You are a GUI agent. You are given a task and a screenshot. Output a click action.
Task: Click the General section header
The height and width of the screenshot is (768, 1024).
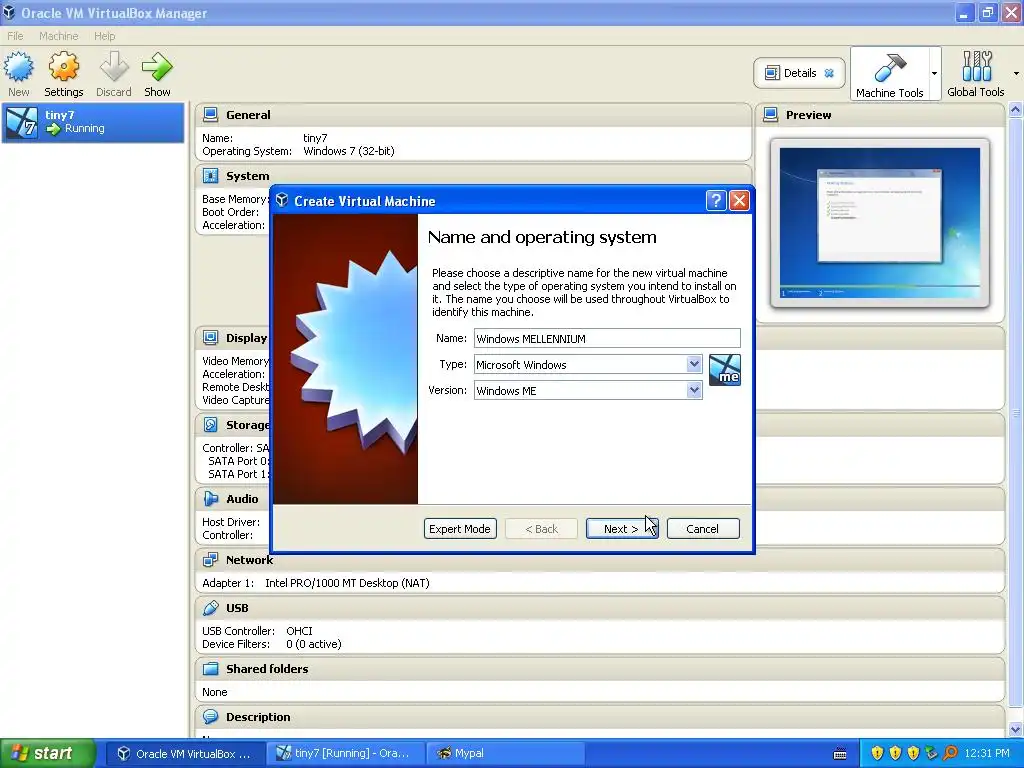point(473,115)
